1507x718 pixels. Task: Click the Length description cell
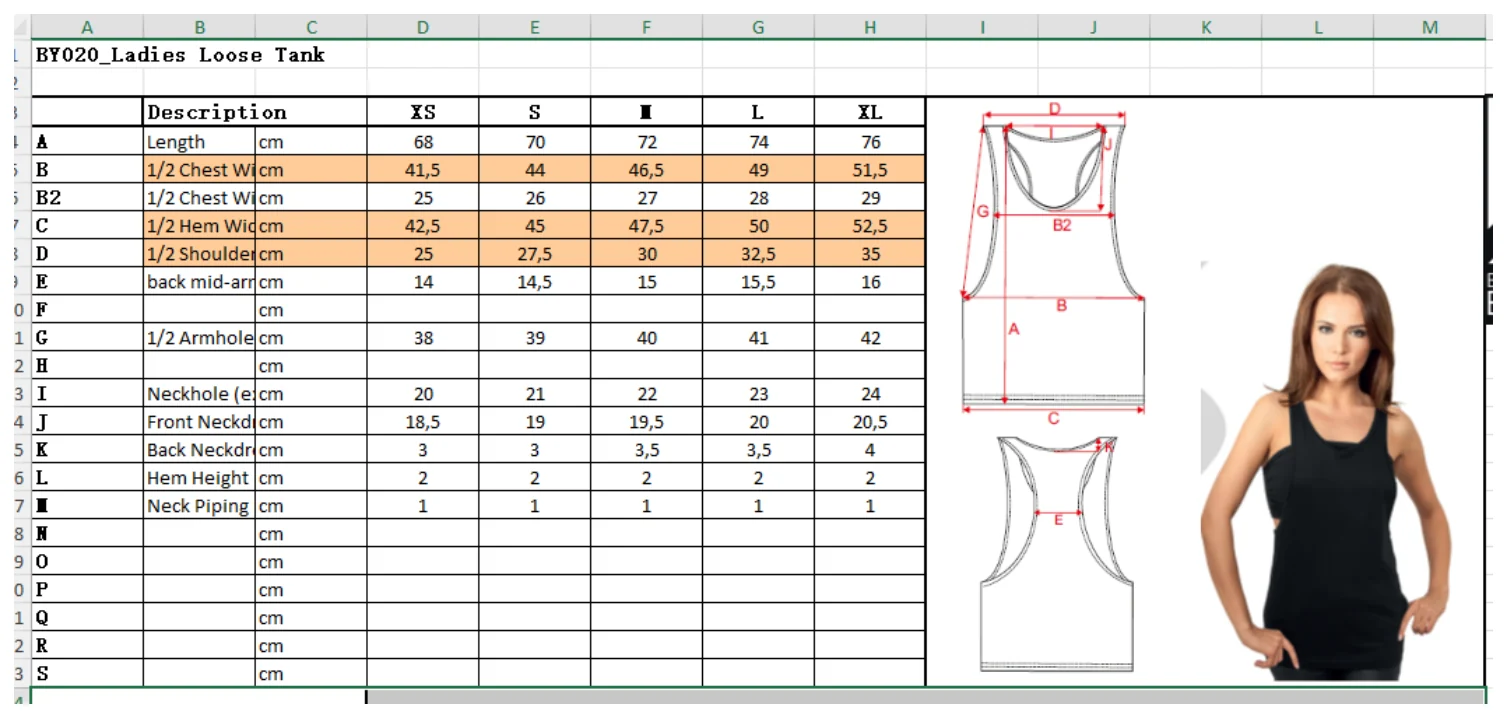pyautogui.click(x=199, y=142)
